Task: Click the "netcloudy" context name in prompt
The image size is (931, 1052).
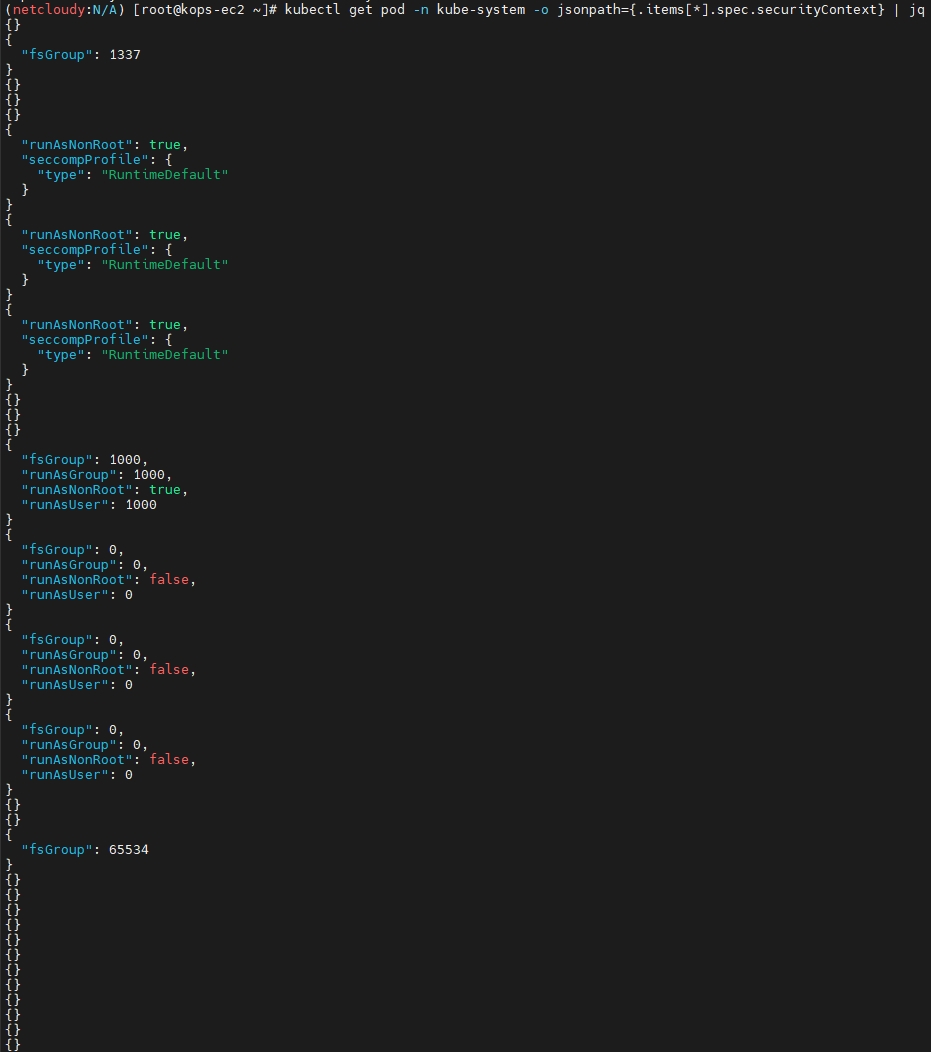Action: 48,9
